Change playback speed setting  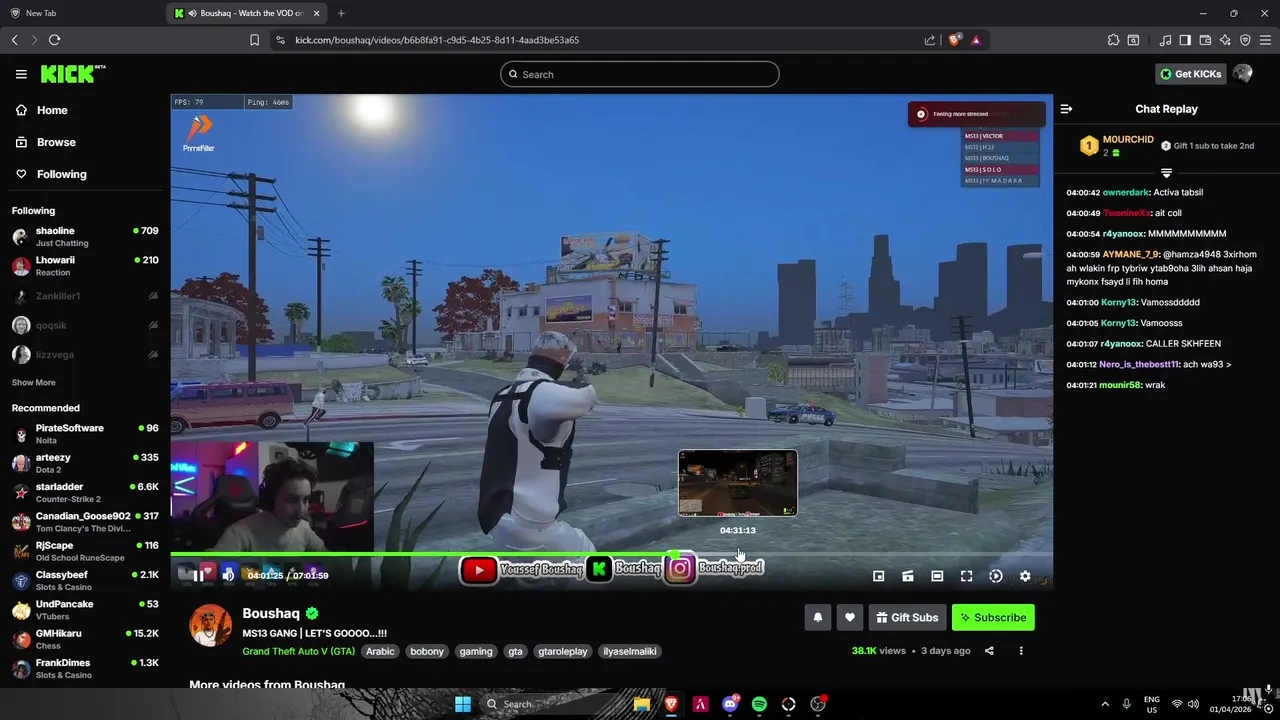coord(996,576)
